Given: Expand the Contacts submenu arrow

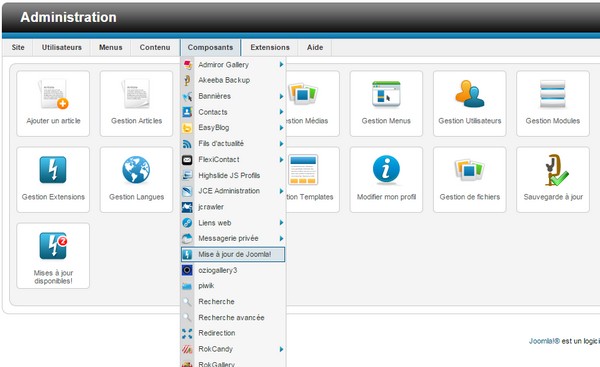Looking at the screenshot, I should click(x=281, y=112).
